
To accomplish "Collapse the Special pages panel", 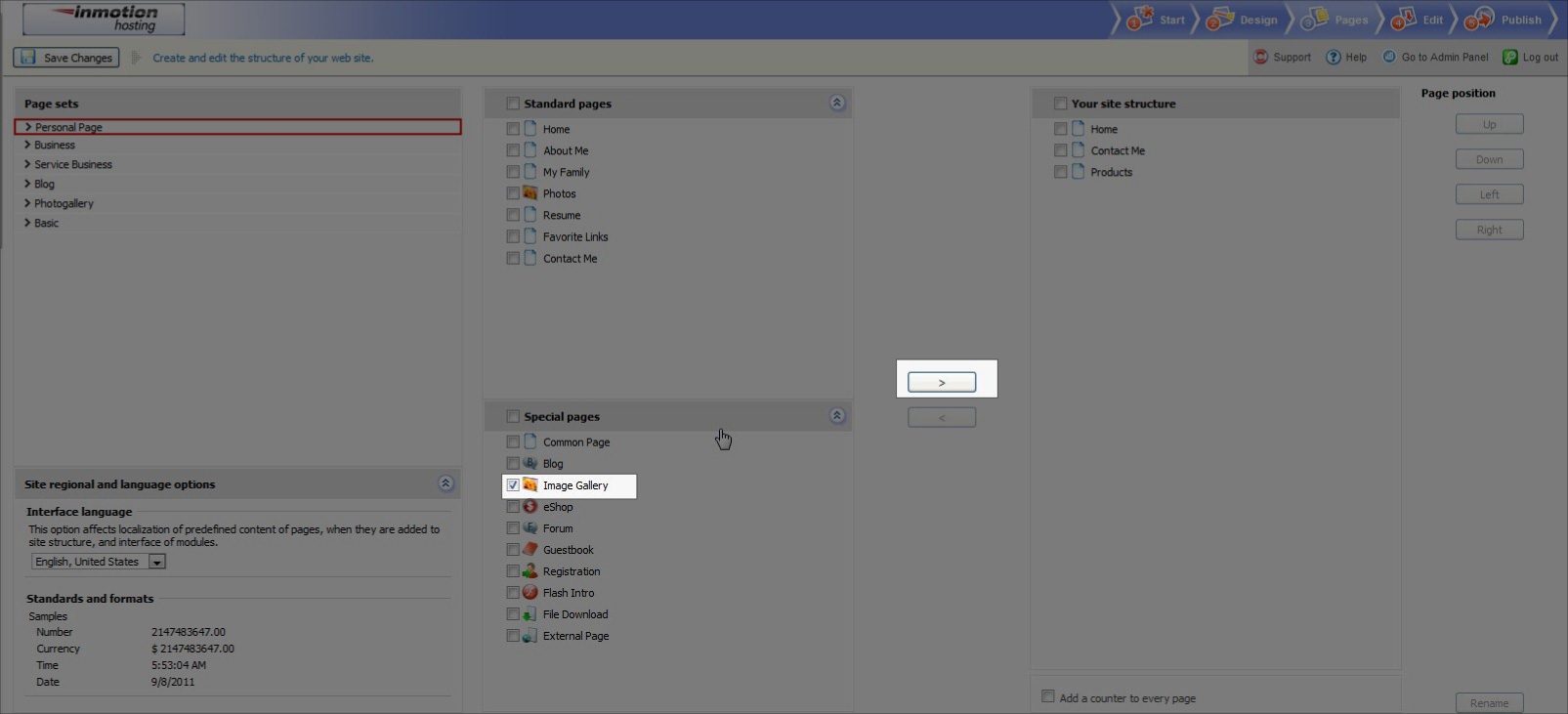I will coord(837,415).
